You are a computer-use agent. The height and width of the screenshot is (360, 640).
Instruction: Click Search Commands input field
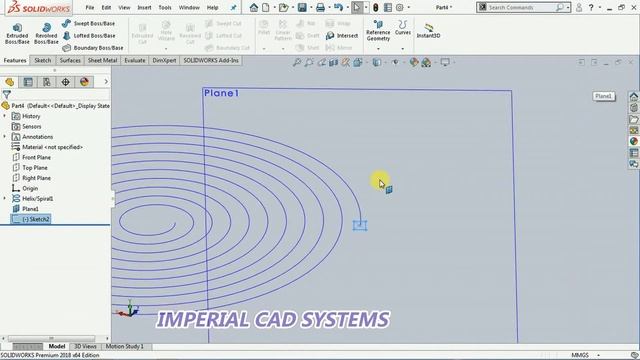pyautogui.click(x=519, y=7)
